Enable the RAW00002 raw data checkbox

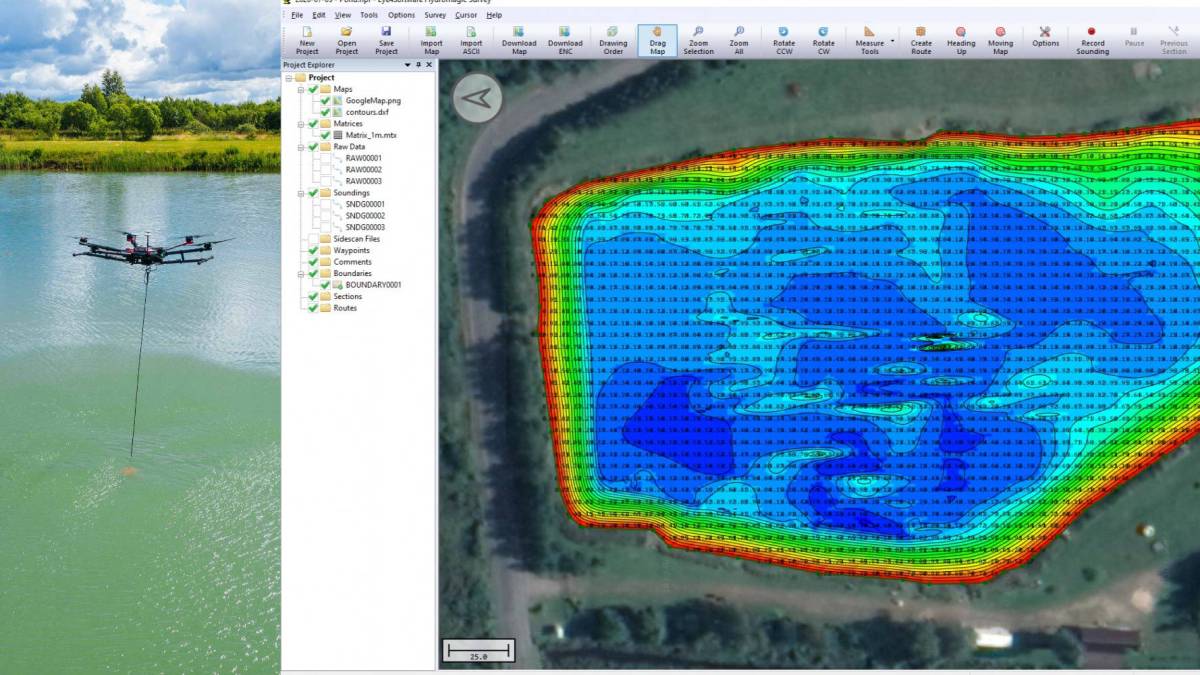click(x=325, y=170)
